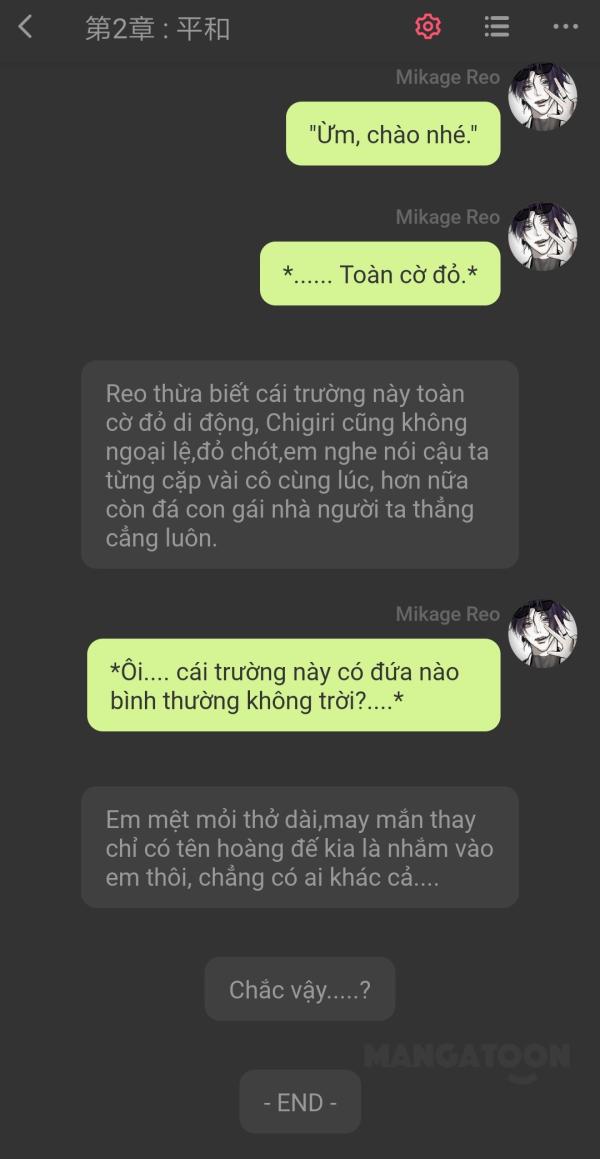Select the "*...... Toàn cờ đỏ.*" bubble

click(x=380, y=273)
